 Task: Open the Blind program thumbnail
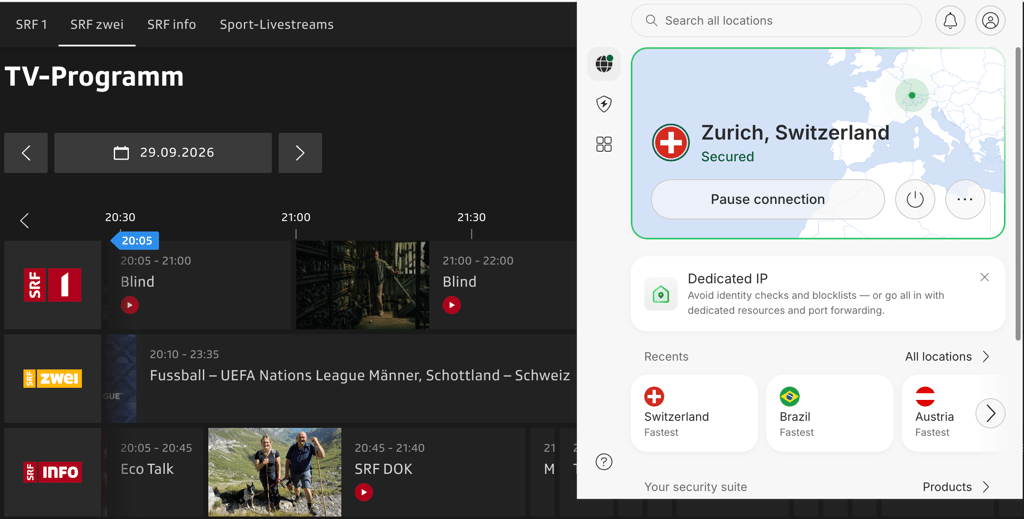pos(363,285)
